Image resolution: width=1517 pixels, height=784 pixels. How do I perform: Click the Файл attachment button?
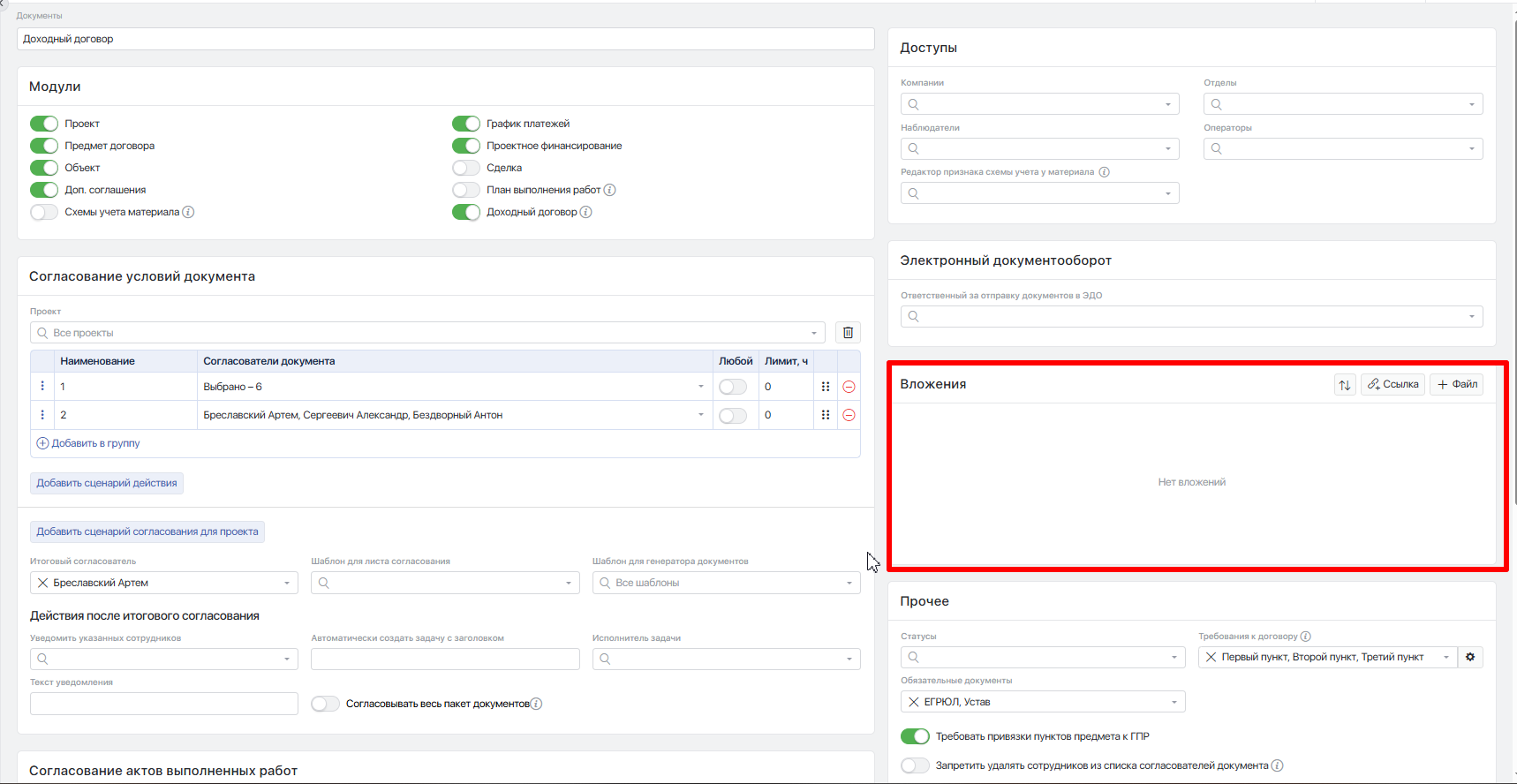point(1457,384)
